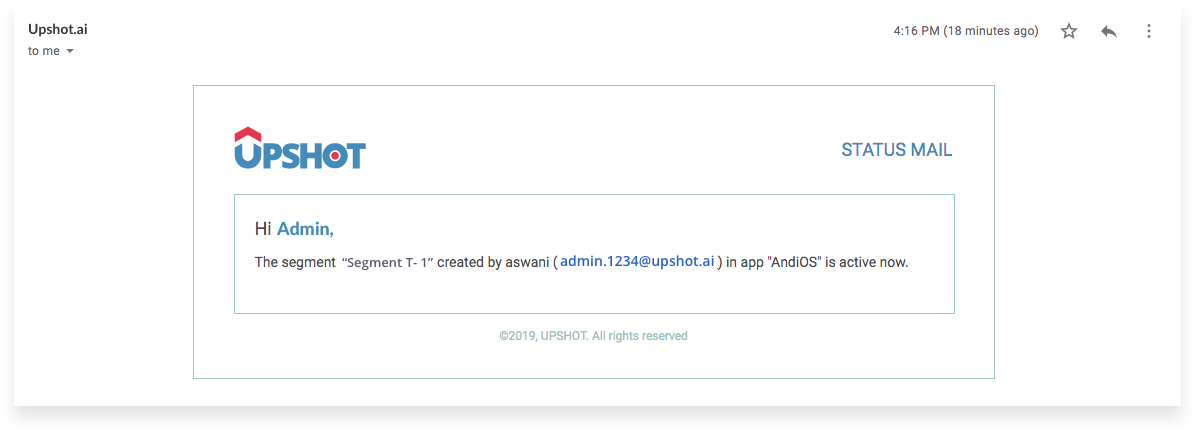Viewport: 1195px width, 432px height.
Task: Click the "18 minutes ago" relative time
Action: (991, 31)
